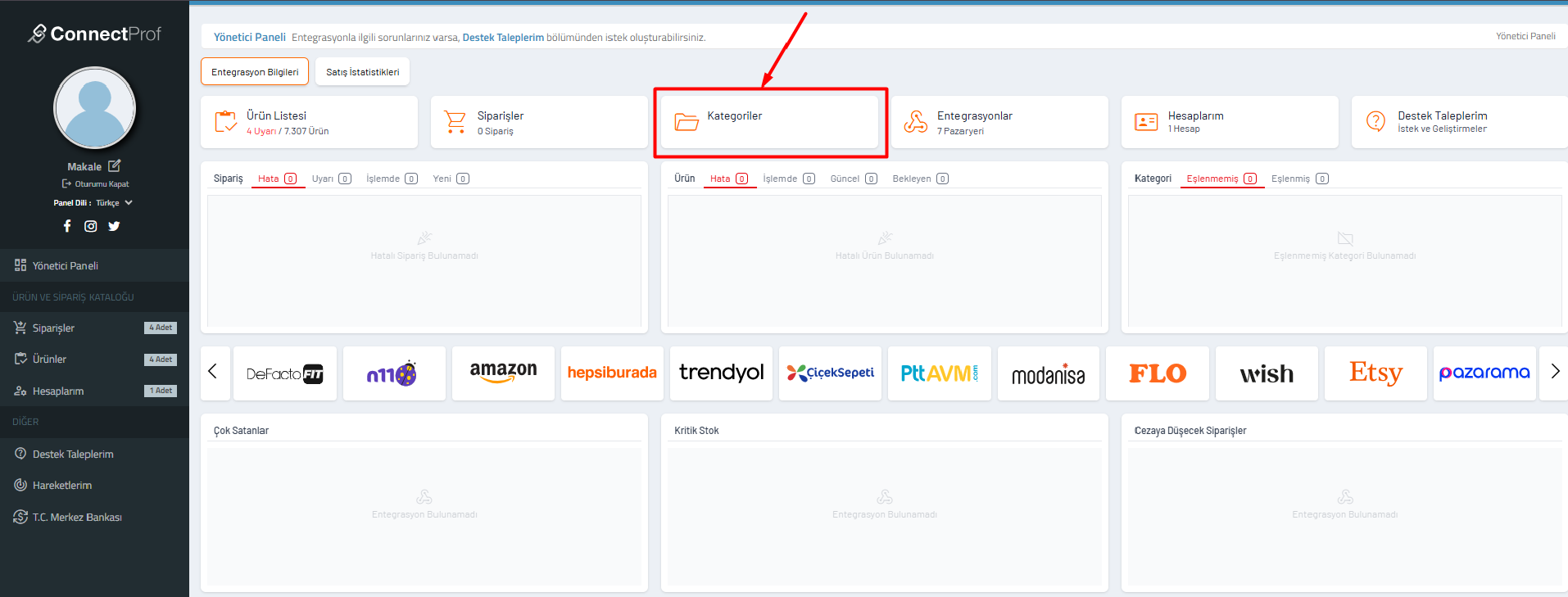Open the Twitter social icon

[x=114, y=226]
